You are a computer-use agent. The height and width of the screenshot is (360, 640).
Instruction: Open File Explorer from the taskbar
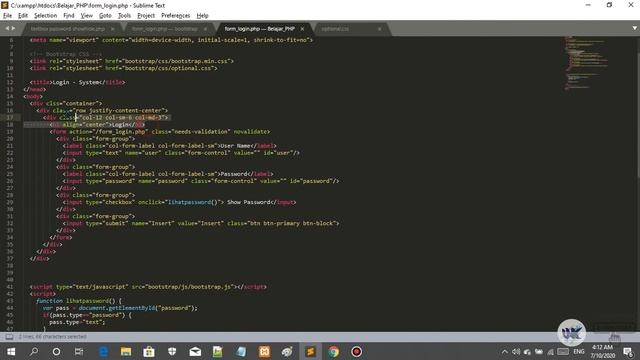[x=126, y=352]
